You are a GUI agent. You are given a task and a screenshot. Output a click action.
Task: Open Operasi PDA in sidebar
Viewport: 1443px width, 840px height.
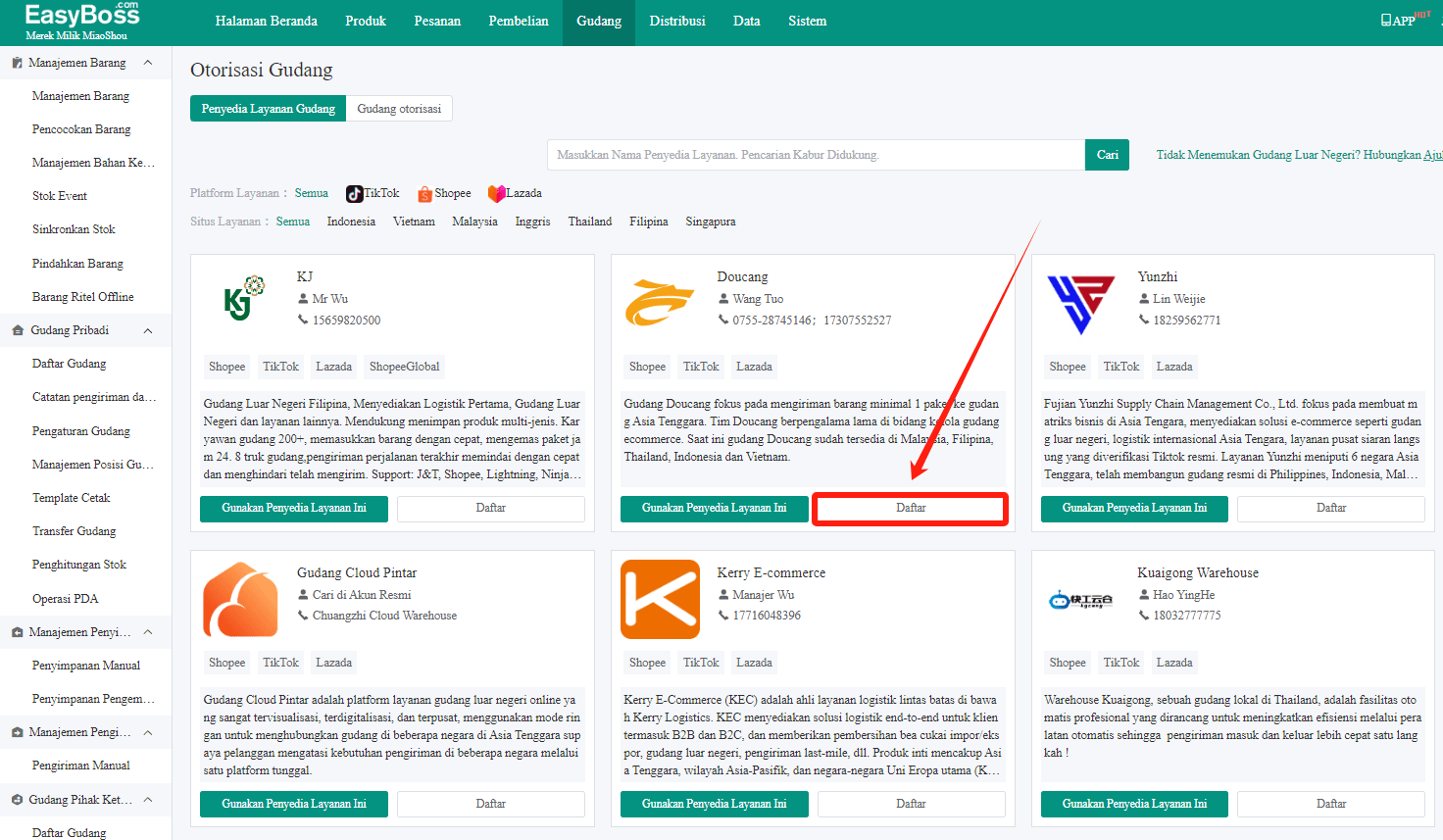[66, 599]
